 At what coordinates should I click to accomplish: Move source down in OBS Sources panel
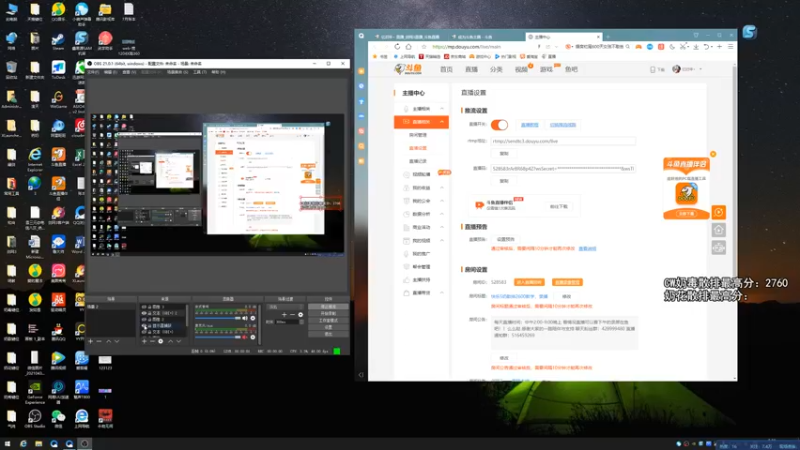tap(179, 341)
